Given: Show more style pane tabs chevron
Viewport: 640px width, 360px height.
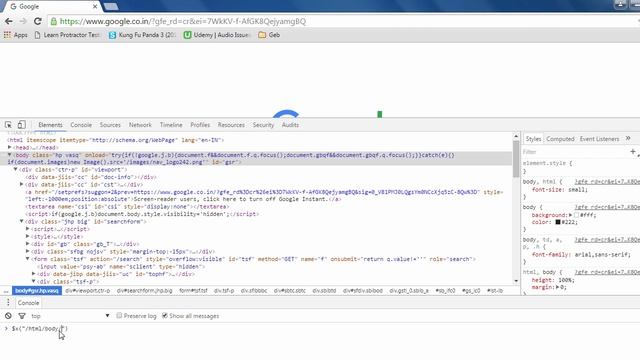Looking at the screenshot, I should (628, 138).
